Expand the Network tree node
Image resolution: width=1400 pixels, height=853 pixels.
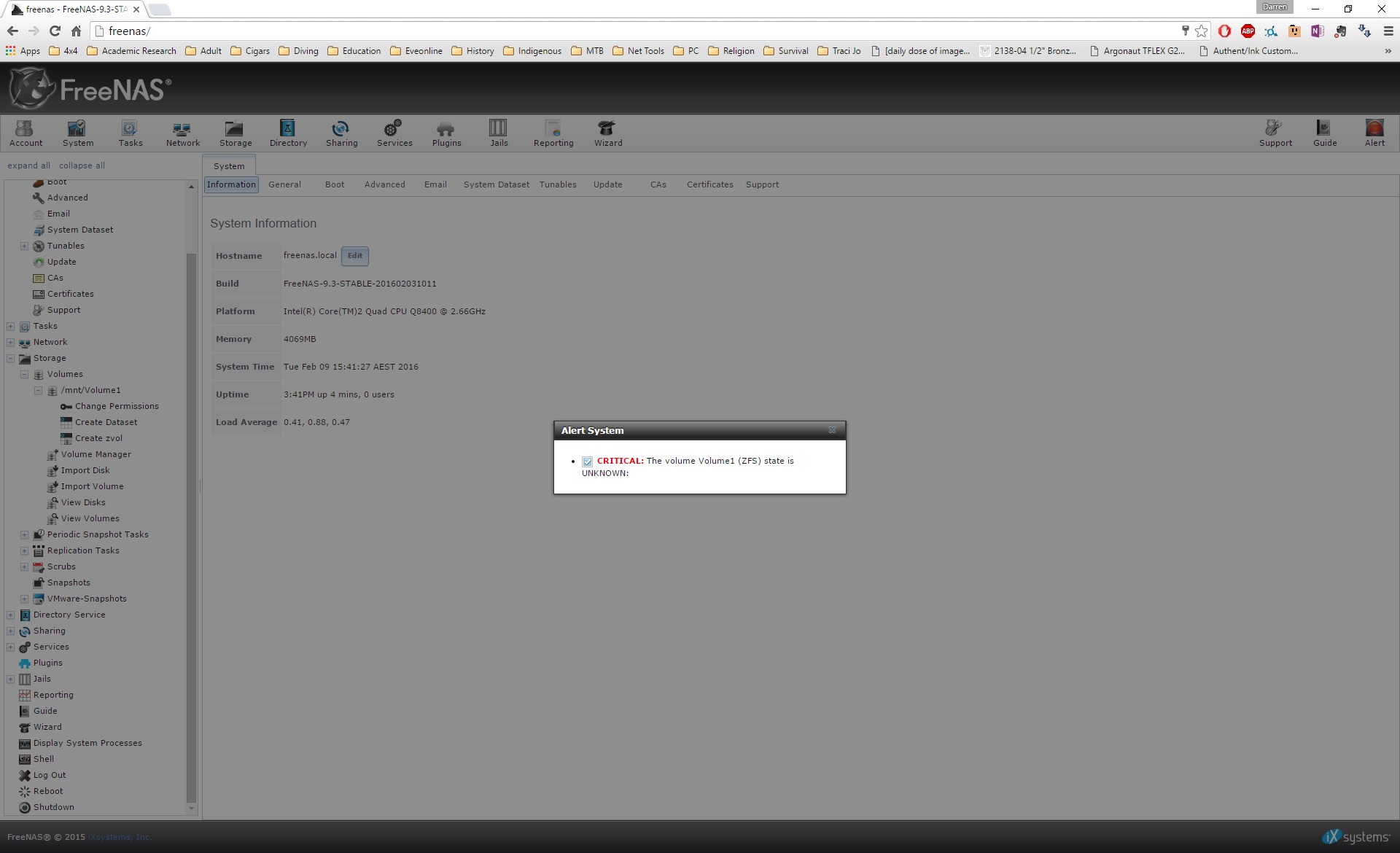coord(10,342)
